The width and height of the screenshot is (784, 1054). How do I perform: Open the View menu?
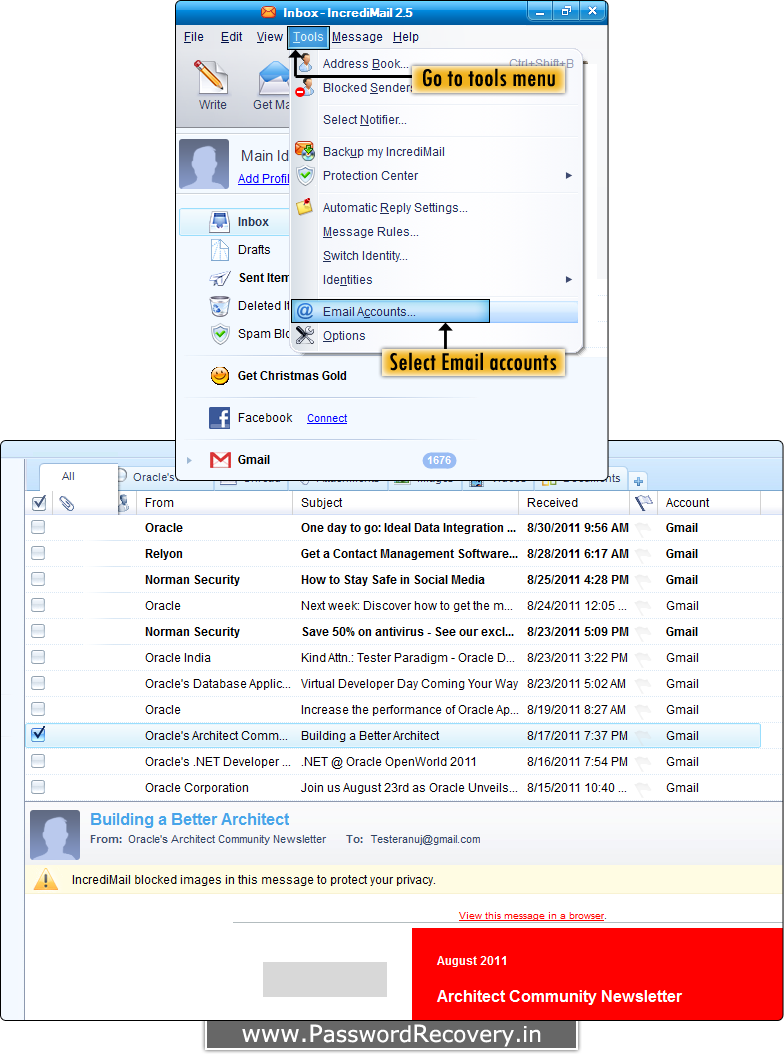[270, 37]
